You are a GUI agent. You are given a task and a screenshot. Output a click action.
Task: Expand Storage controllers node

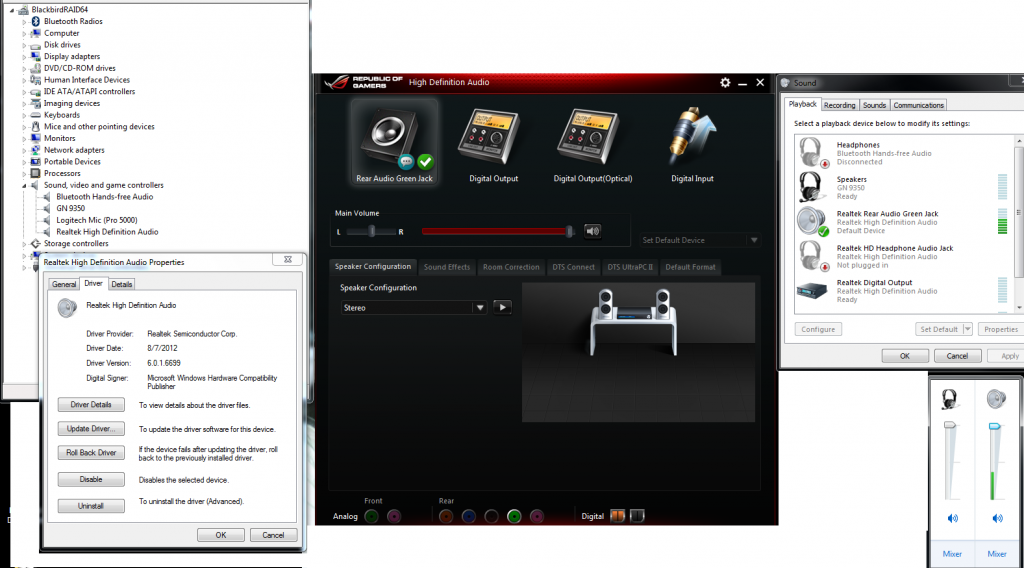tap(25, 244)
